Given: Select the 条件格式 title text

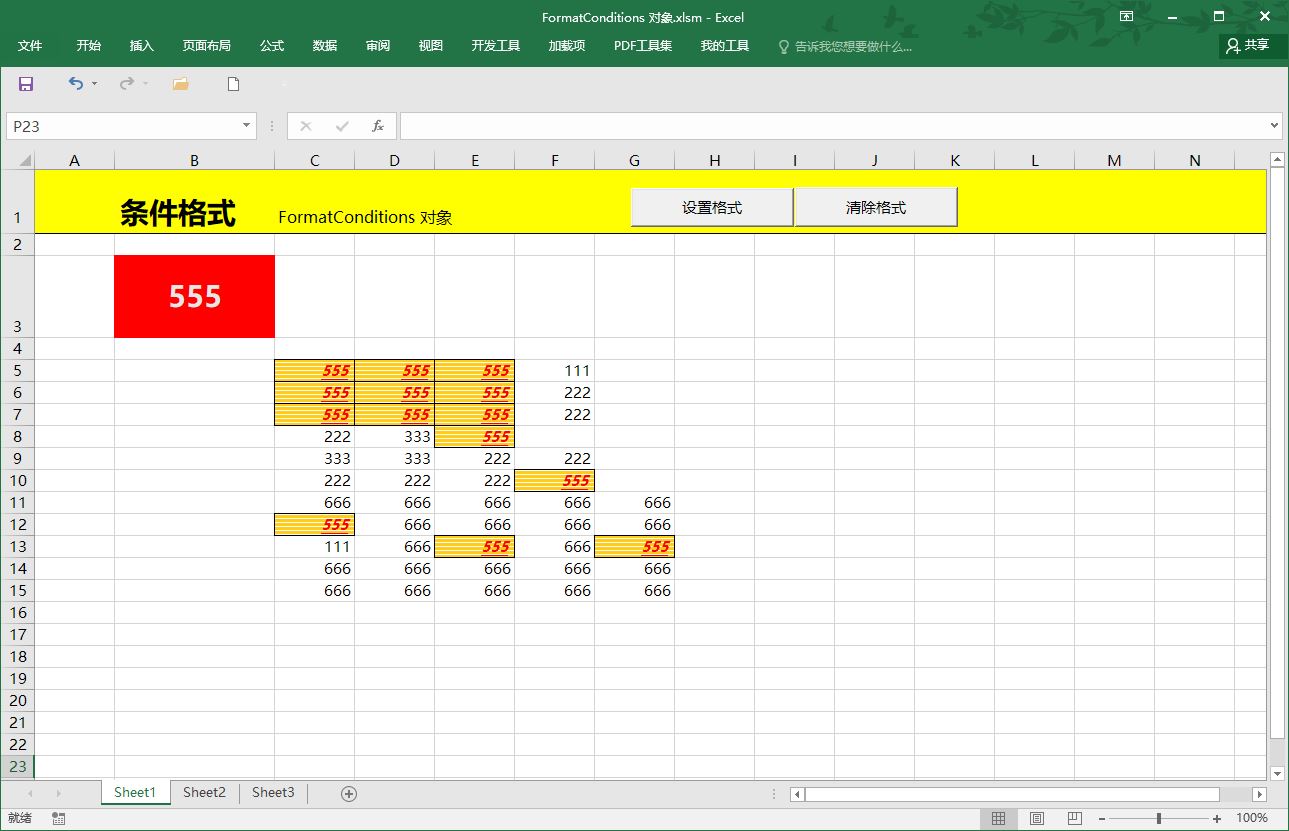Looking at the screenshot, I should [x=178, y=213].
